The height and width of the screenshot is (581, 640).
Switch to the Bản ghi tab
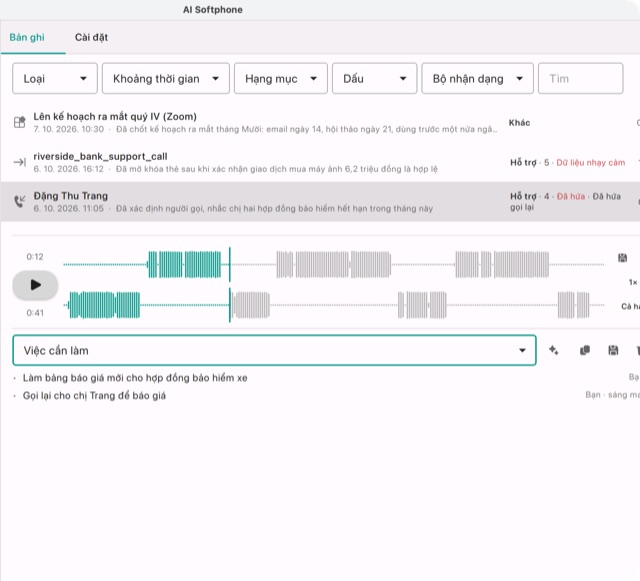tap(27, 38)
